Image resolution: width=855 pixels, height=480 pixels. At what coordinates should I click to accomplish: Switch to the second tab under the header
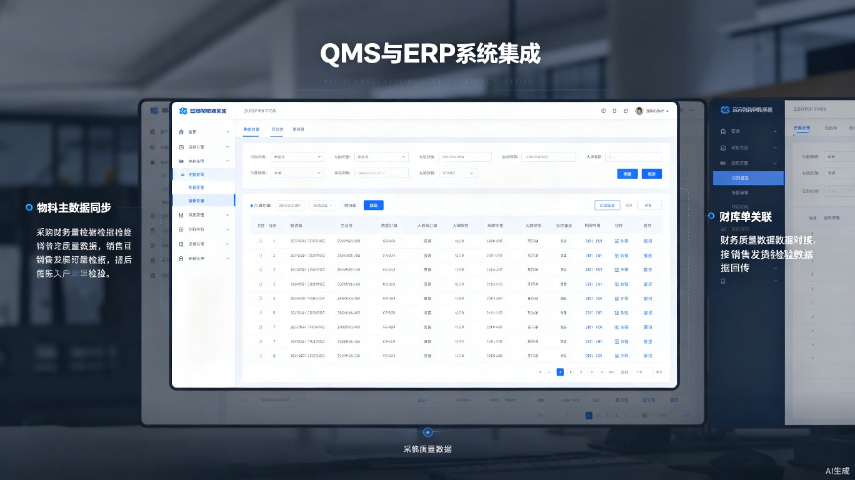point(277,129)
